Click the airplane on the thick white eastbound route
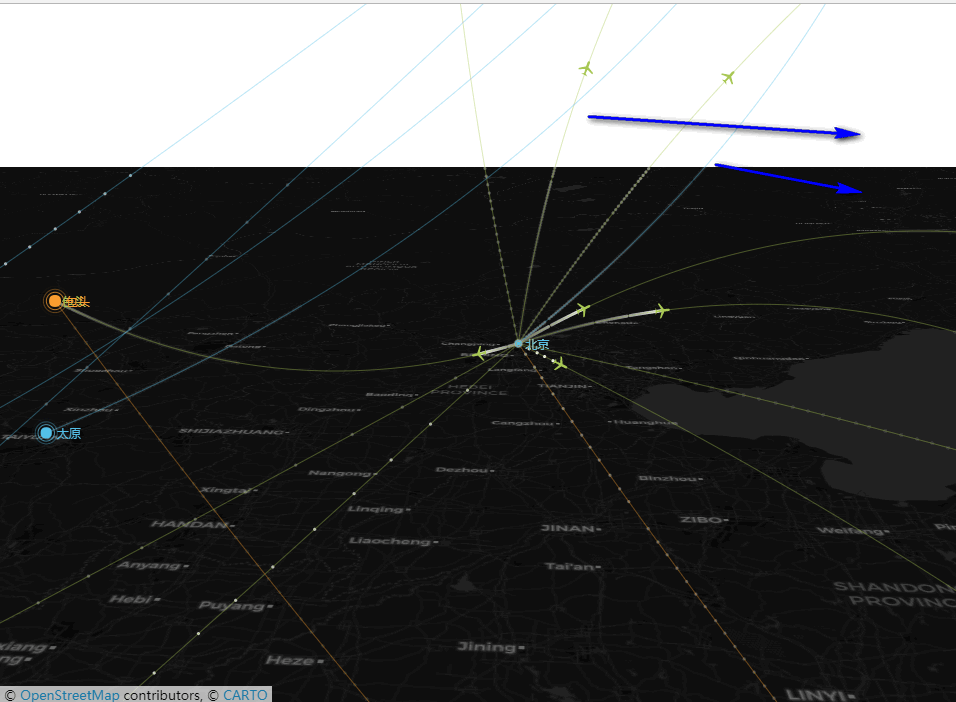The width and height of the screenshot is (956, 702). [583, 310]
